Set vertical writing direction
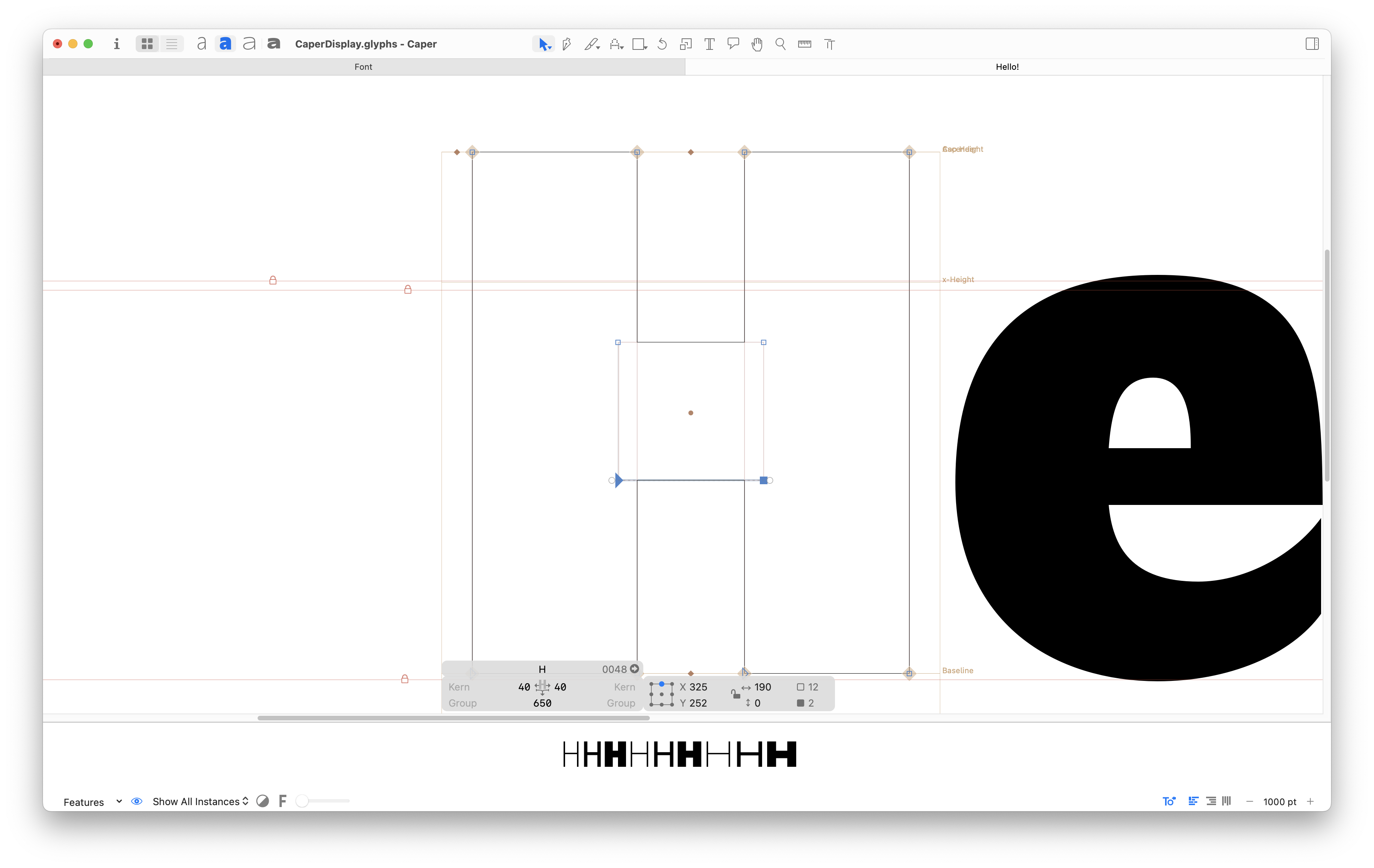Viewport: 1374px width, 868px height. point(1227,801)
